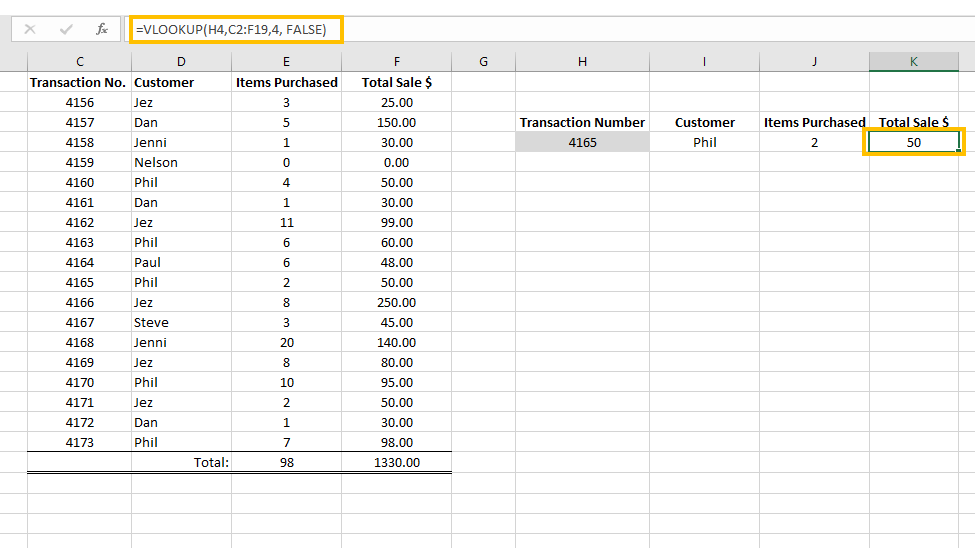The height and width of the screenshot is (548, 975).
Task: Click 'Customer' lookup header in column I
Action: [704, 123]
